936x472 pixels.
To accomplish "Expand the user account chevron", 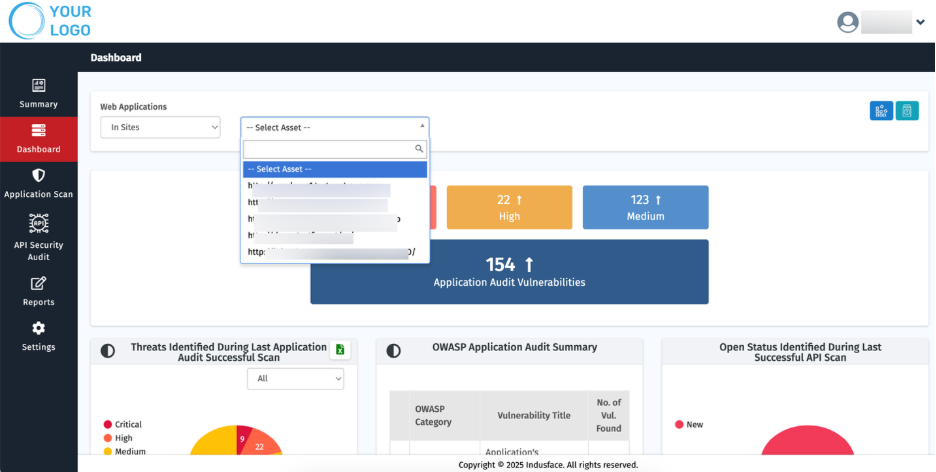I will coord(920,22).
